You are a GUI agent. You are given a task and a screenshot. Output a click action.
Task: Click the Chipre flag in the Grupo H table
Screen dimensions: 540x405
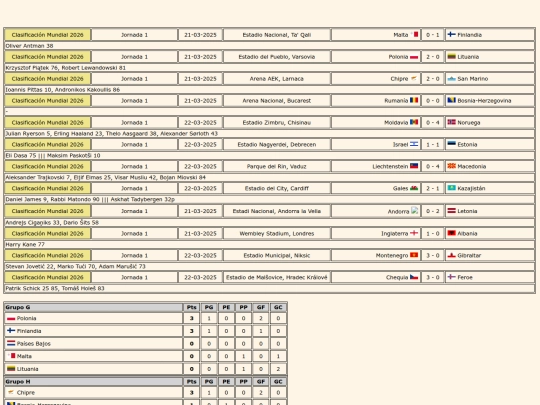[11, 392]
